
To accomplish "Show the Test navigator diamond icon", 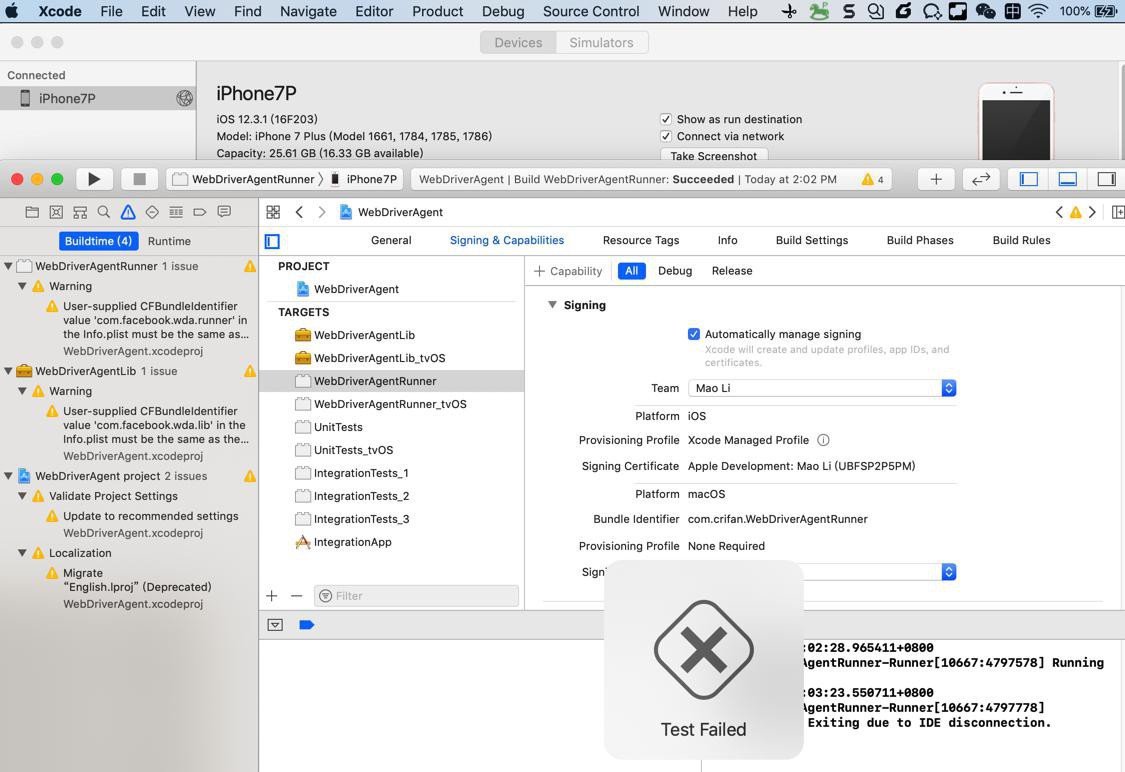I will (x=152, y=212).
